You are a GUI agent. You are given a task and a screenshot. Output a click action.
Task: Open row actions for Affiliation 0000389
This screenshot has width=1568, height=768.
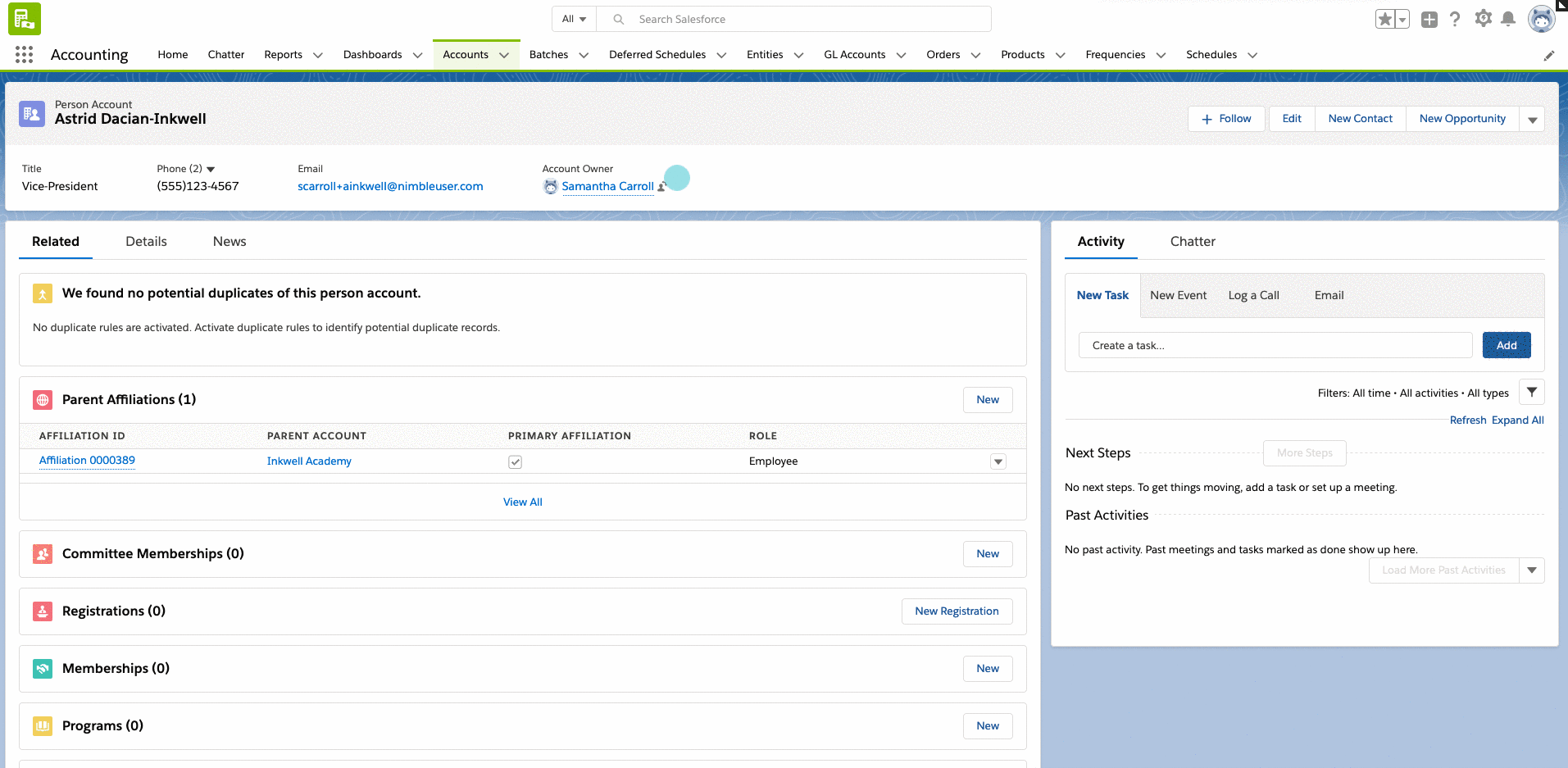pos(998,461)
